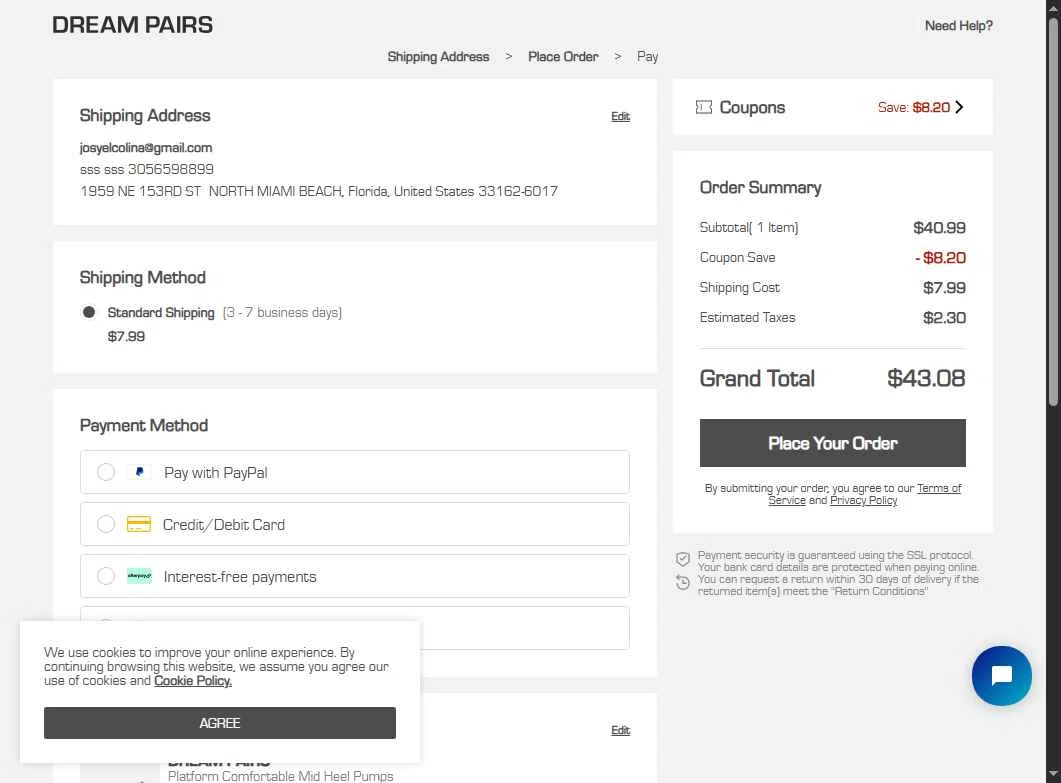Click the scrollbar down arrow
Screen dimensions: 1061x783
click(x=1053, y=774)
